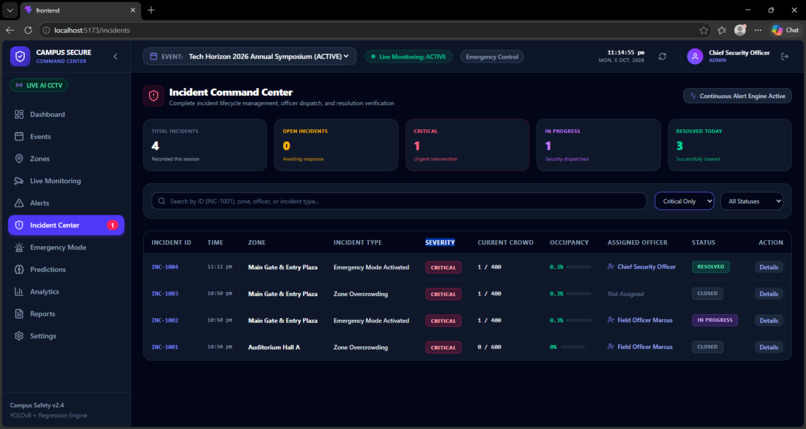Click the IN PROGRESS status badge
806x429 pixels.
click(715, 320)
